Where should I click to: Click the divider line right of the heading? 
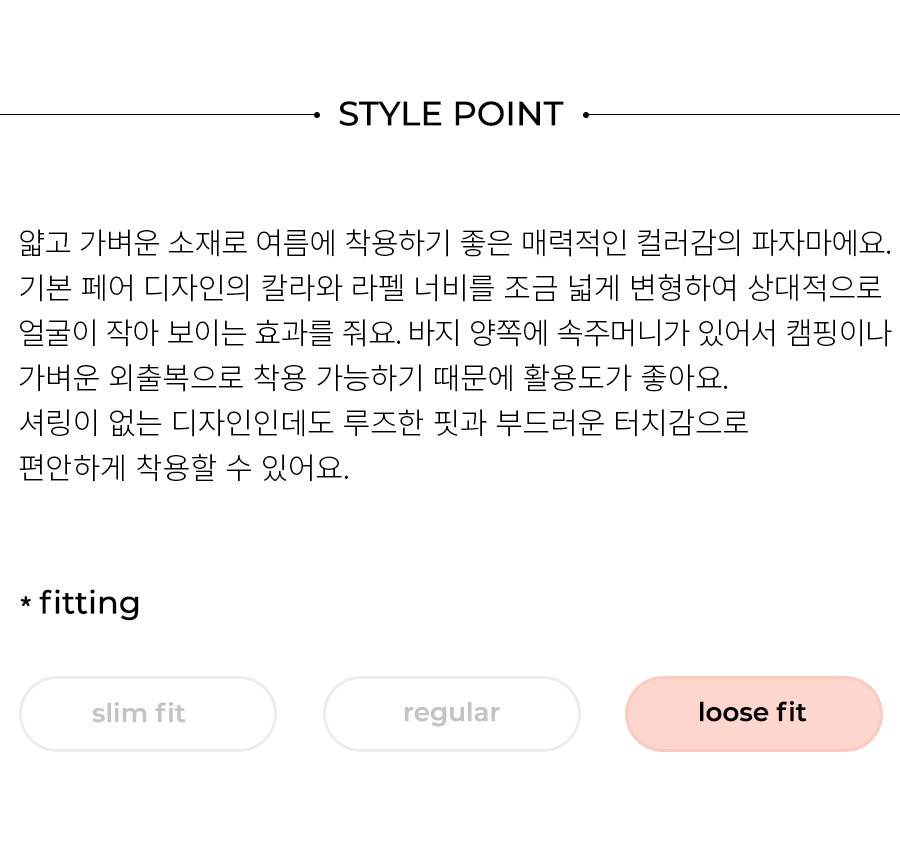744,115
